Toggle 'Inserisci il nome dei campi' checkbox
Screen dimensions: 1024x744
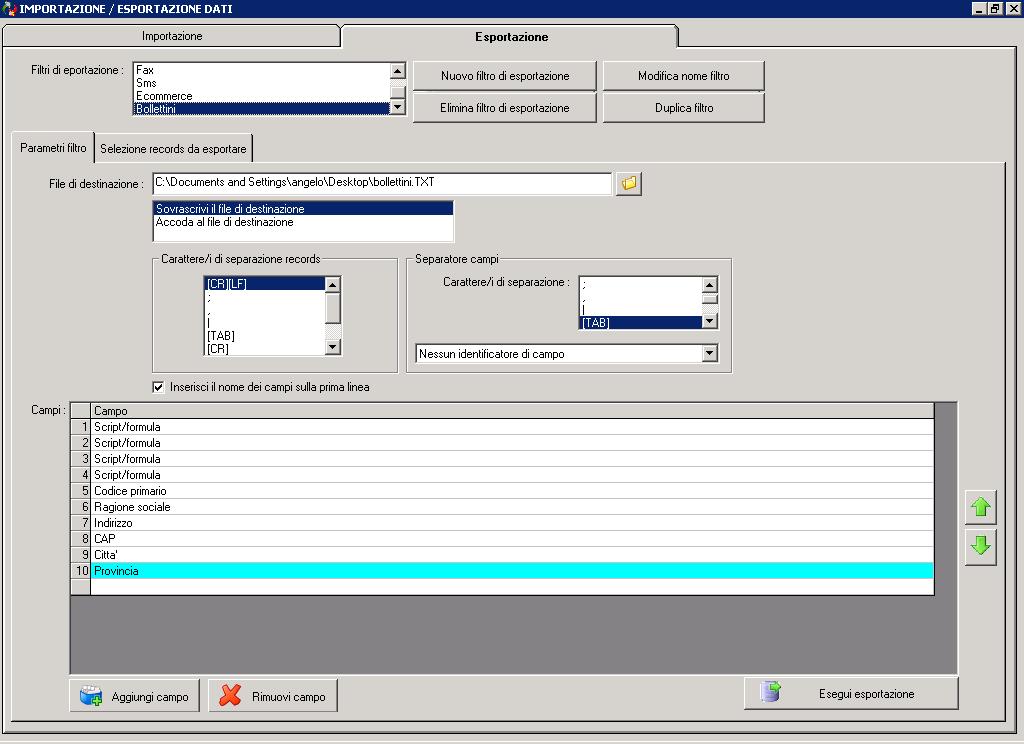pos(158,387)
